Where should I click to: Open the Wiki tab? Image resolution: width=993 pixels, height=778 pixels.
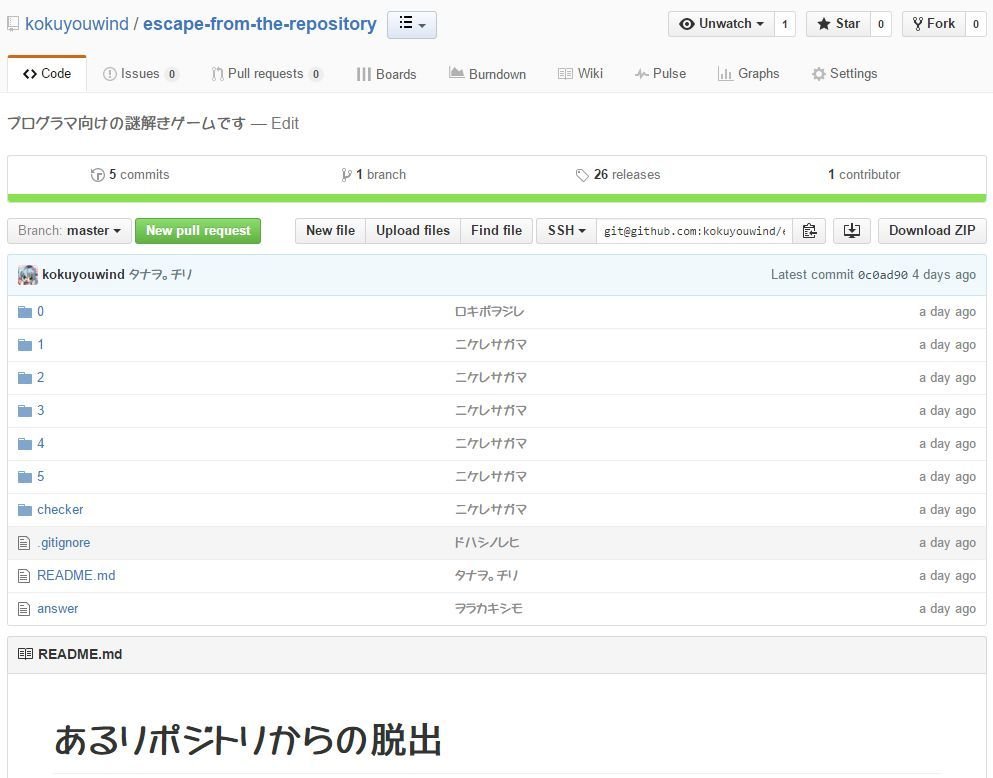click(580, 74)
